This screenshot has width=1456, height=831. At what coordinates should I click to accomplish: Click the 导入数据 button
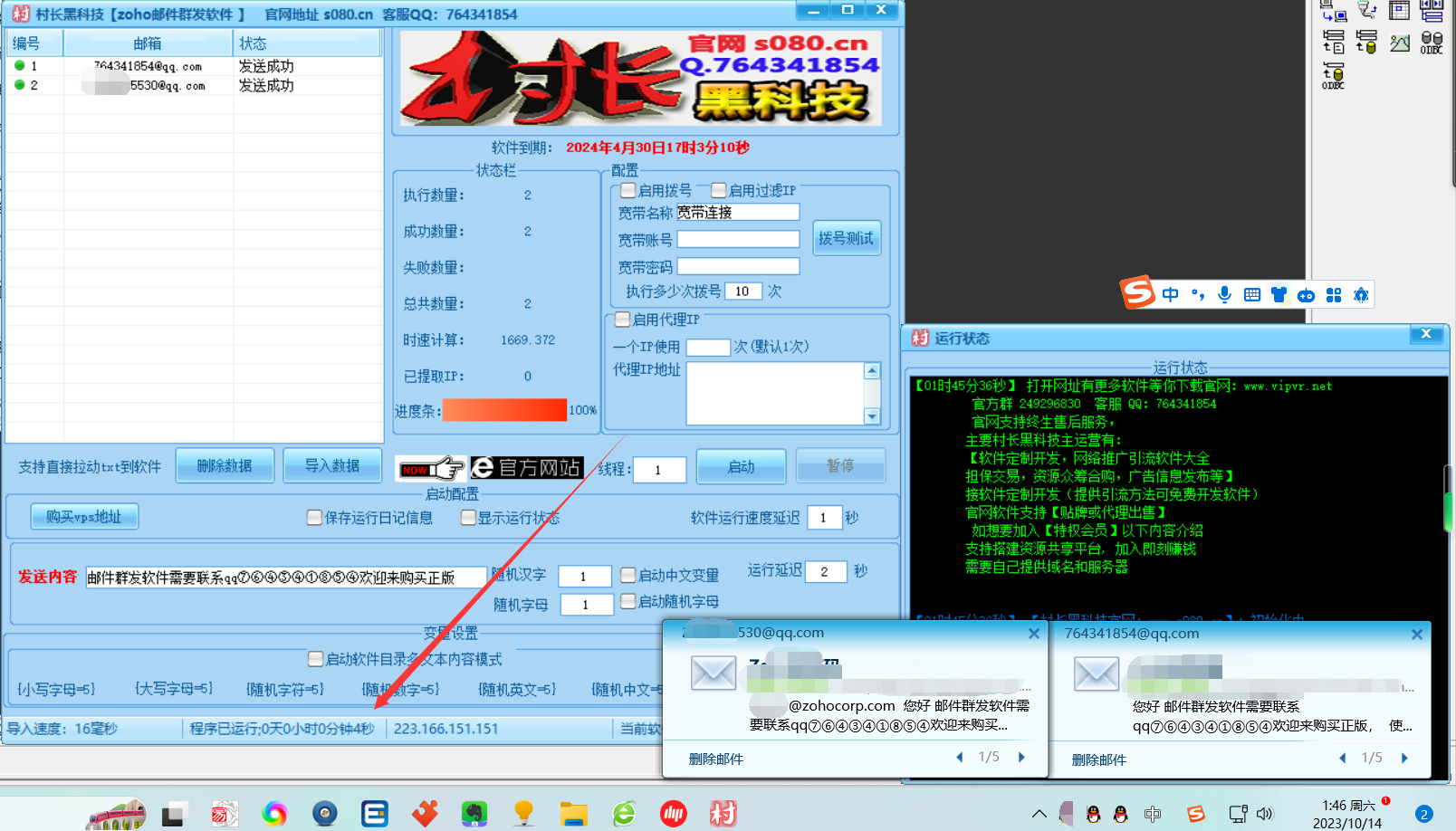pos(332,465)
